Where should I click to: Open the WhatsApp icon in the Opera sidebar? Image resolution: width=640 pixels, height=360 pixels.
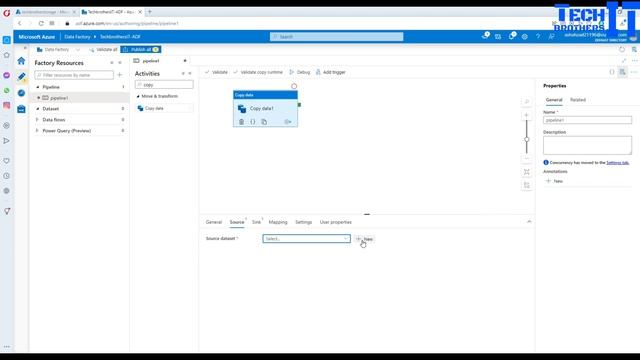point(7,90)
